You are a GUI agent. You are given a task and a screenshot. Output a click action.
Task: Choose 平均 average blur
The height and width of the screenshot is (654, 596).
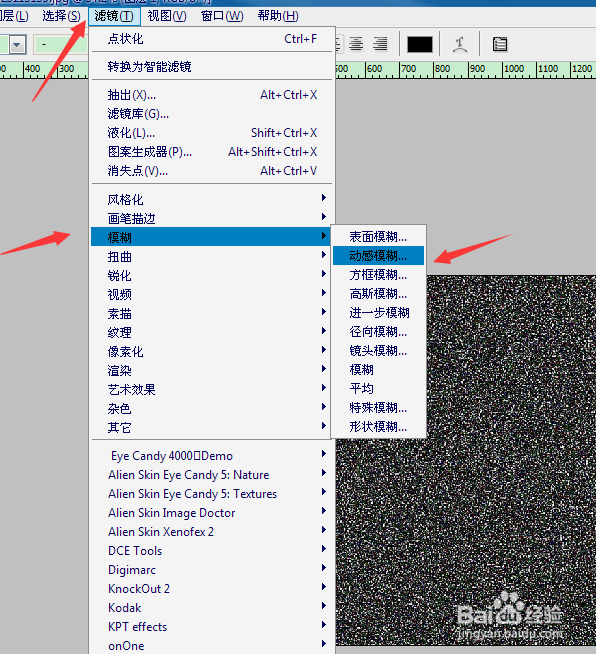378,388
